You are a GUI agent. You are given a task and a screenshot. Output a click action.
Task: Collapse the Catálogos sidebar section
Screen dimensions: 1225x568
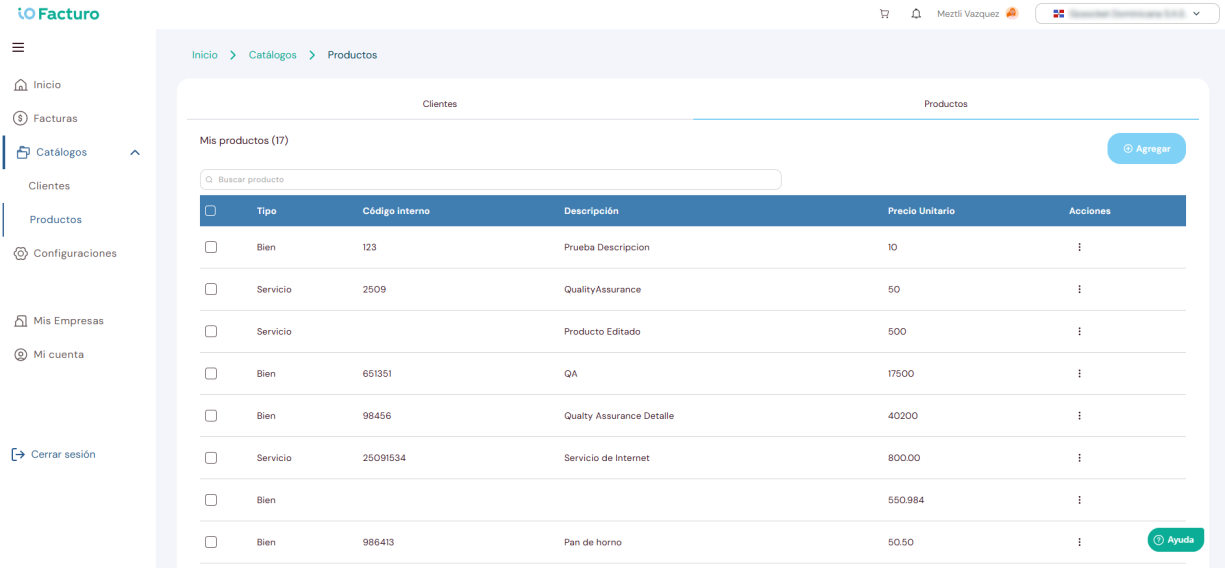click(135, 153)
